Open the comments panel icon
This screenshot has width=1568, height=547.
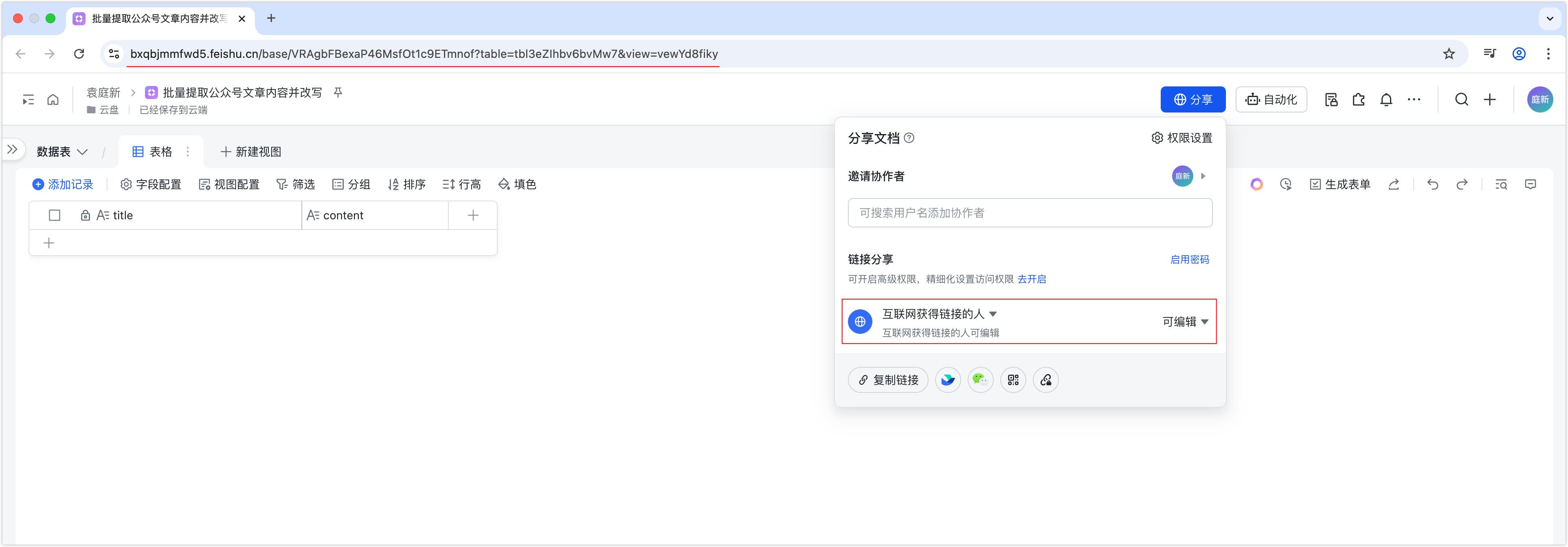[1530, 185]
